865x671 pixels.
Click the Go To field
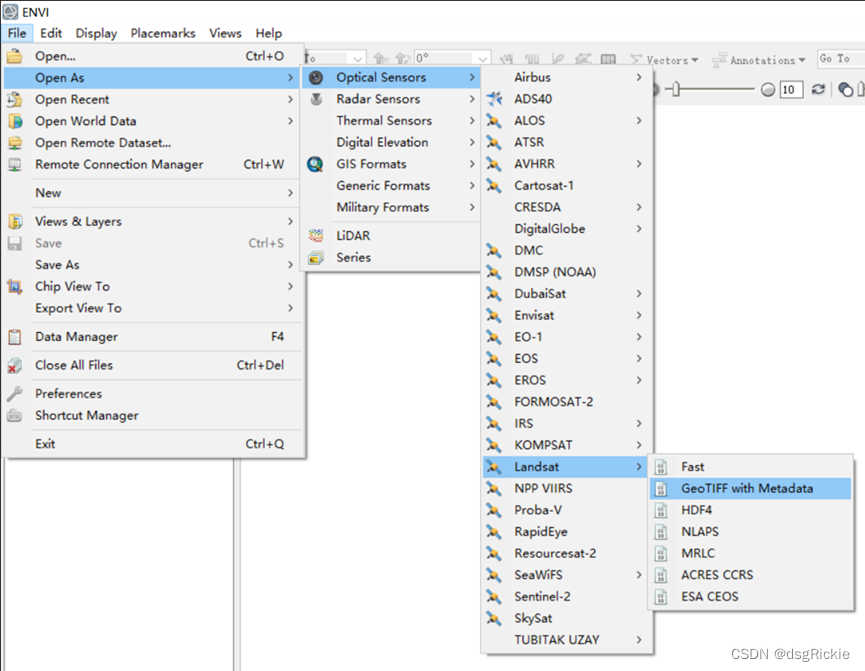click(841, 58)
